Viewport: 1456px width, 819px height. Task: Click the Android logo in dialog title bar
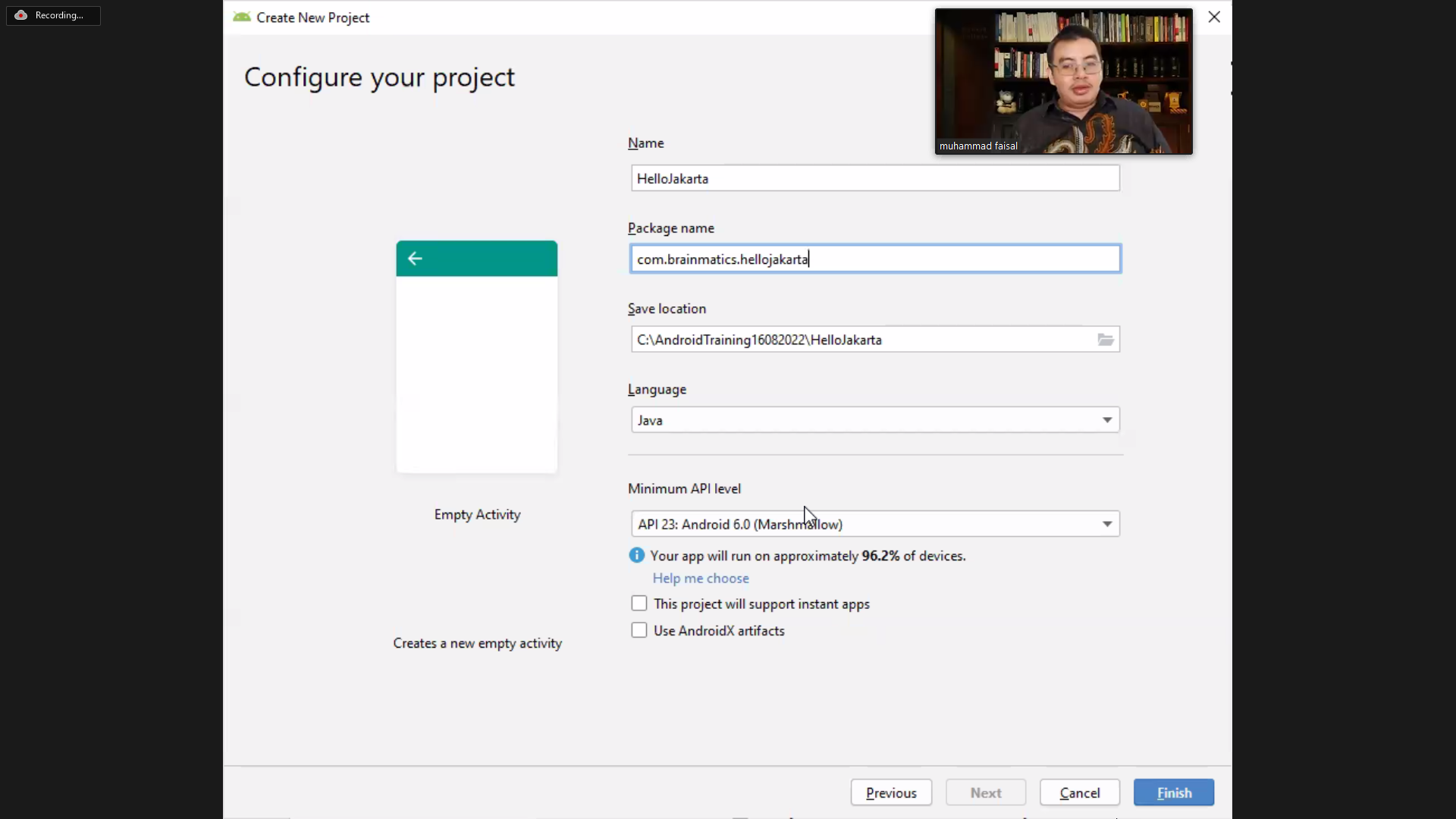(x=242, y=17)
